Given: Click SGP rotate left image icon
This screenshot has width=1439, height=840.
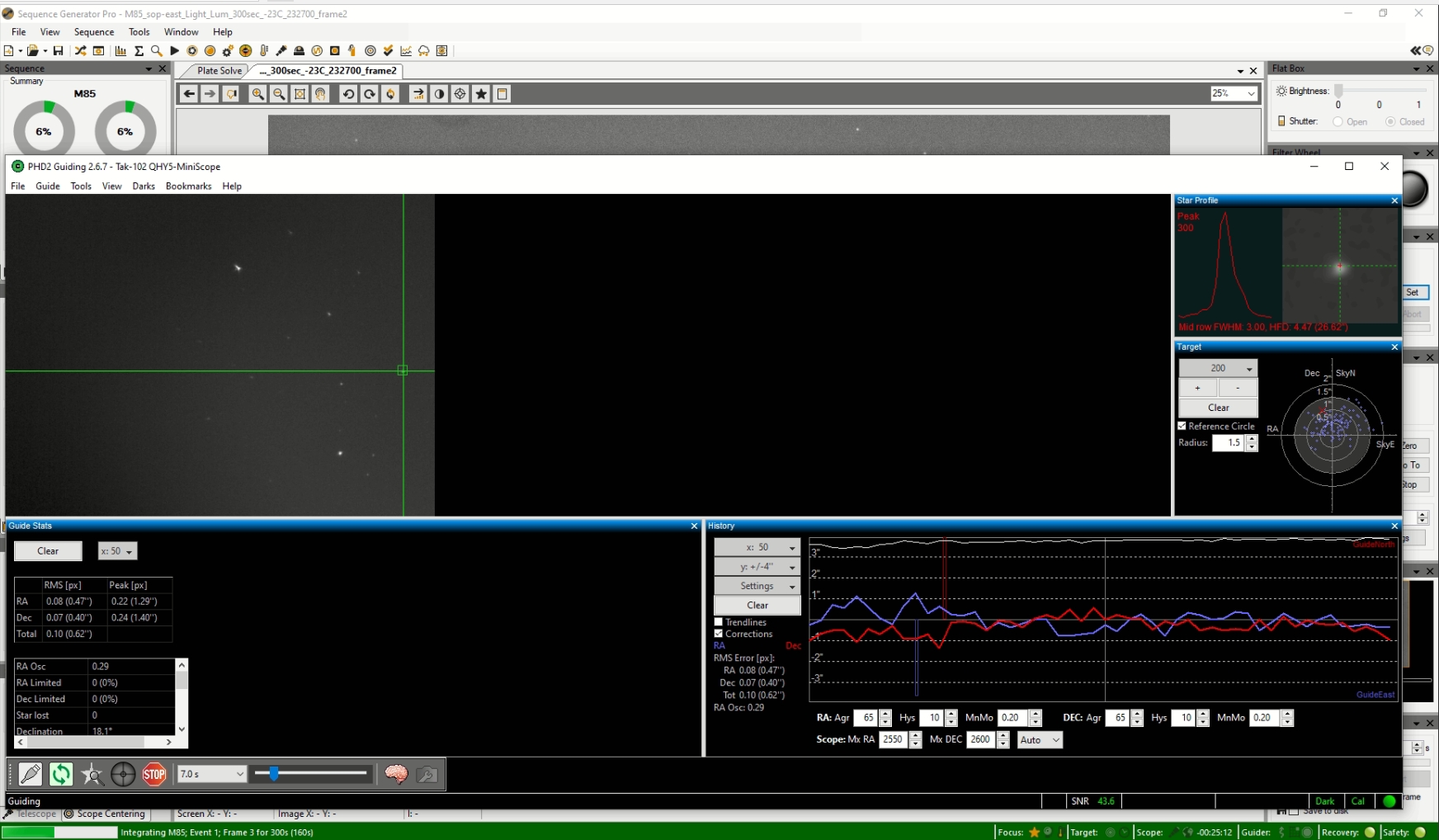Looking at the screenshot, I should (348, 94).
